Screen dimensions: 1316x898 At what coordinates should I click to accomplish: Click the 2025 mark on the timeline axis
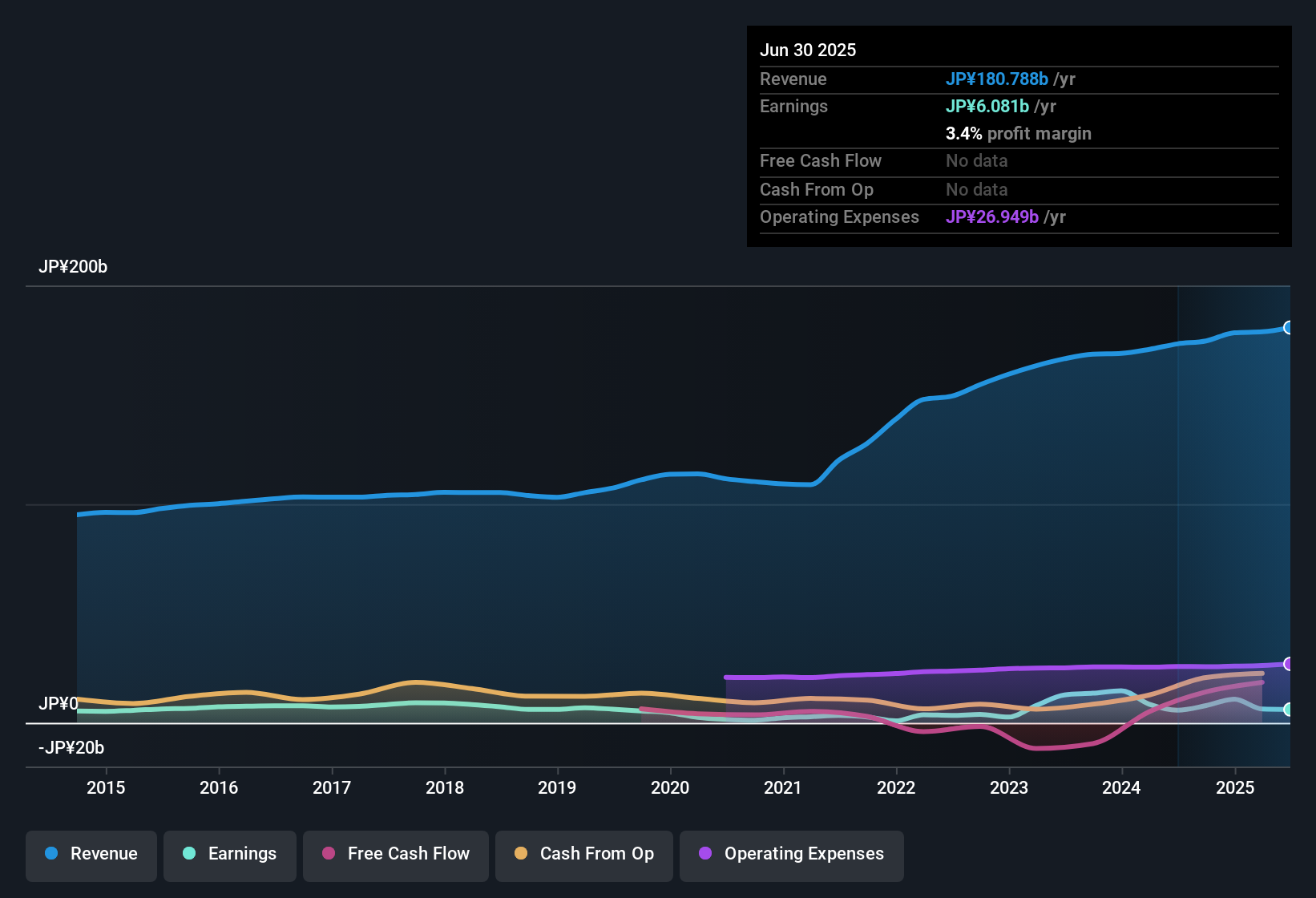[1236, 788]
